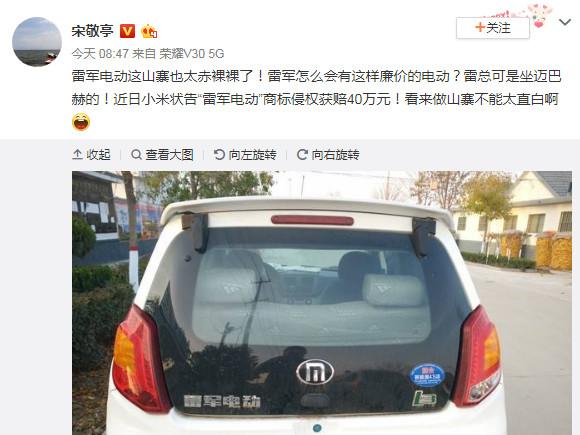This screenshot has height=435, width=580.
Task: Click the post text about 雷军电动
Action: click(316, 88)
